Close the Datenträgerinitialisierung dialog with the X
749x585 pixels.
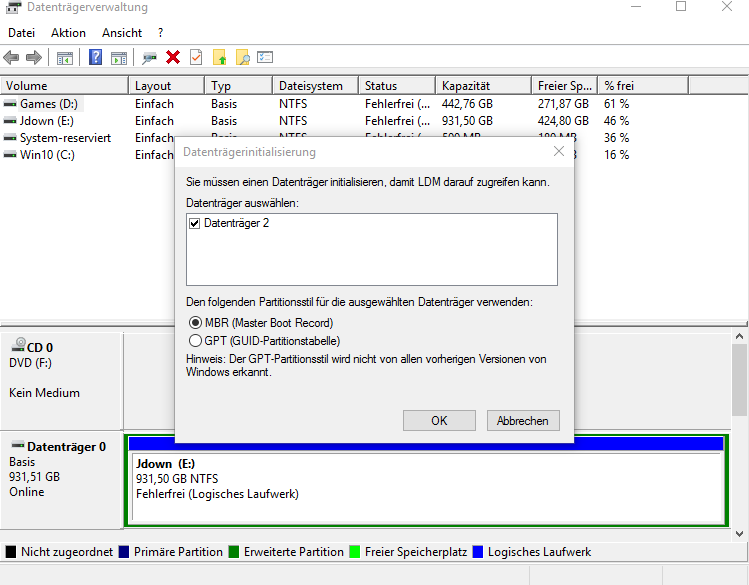tap(559, 151)
